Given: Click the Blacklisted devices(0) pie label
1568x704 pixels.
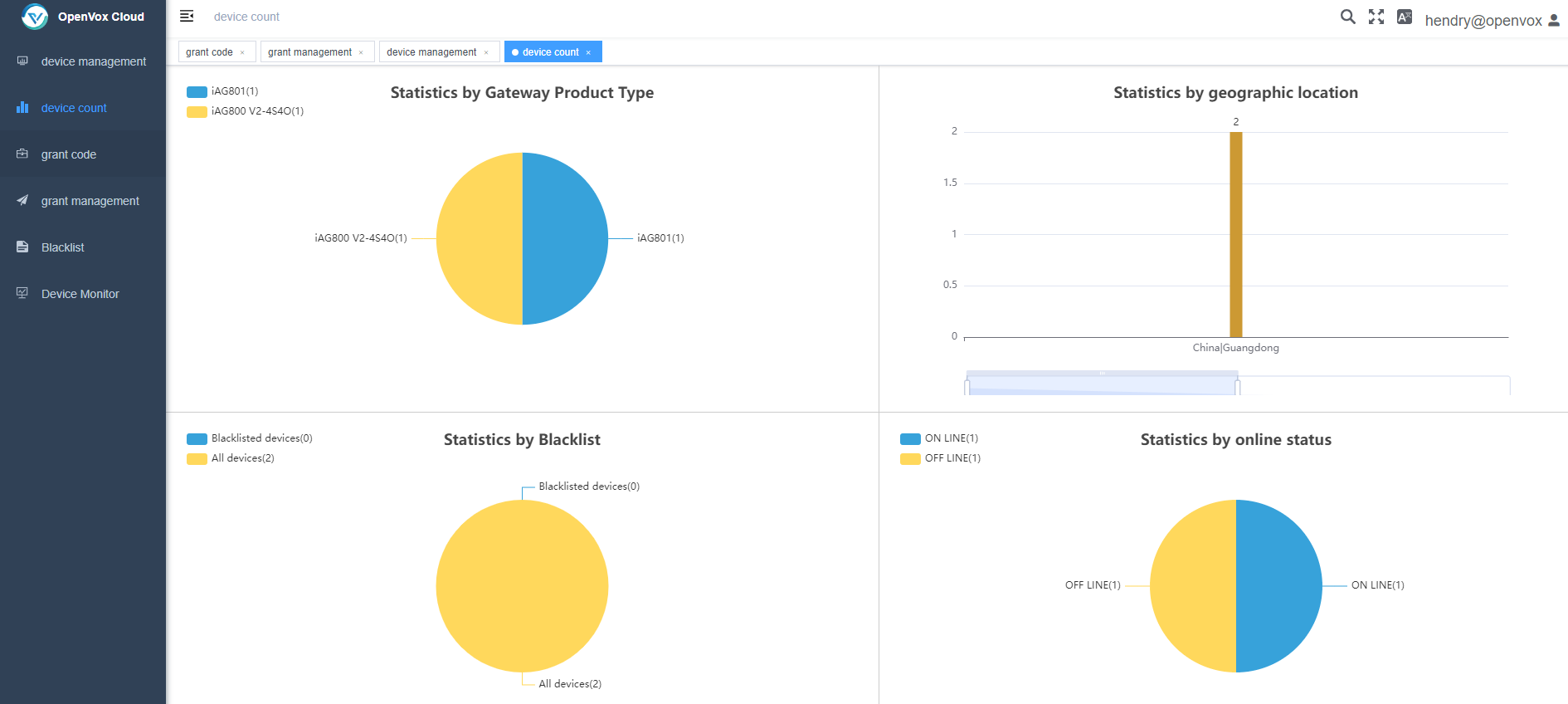Looking at the screenshot, I should click(x=589, y=486).
